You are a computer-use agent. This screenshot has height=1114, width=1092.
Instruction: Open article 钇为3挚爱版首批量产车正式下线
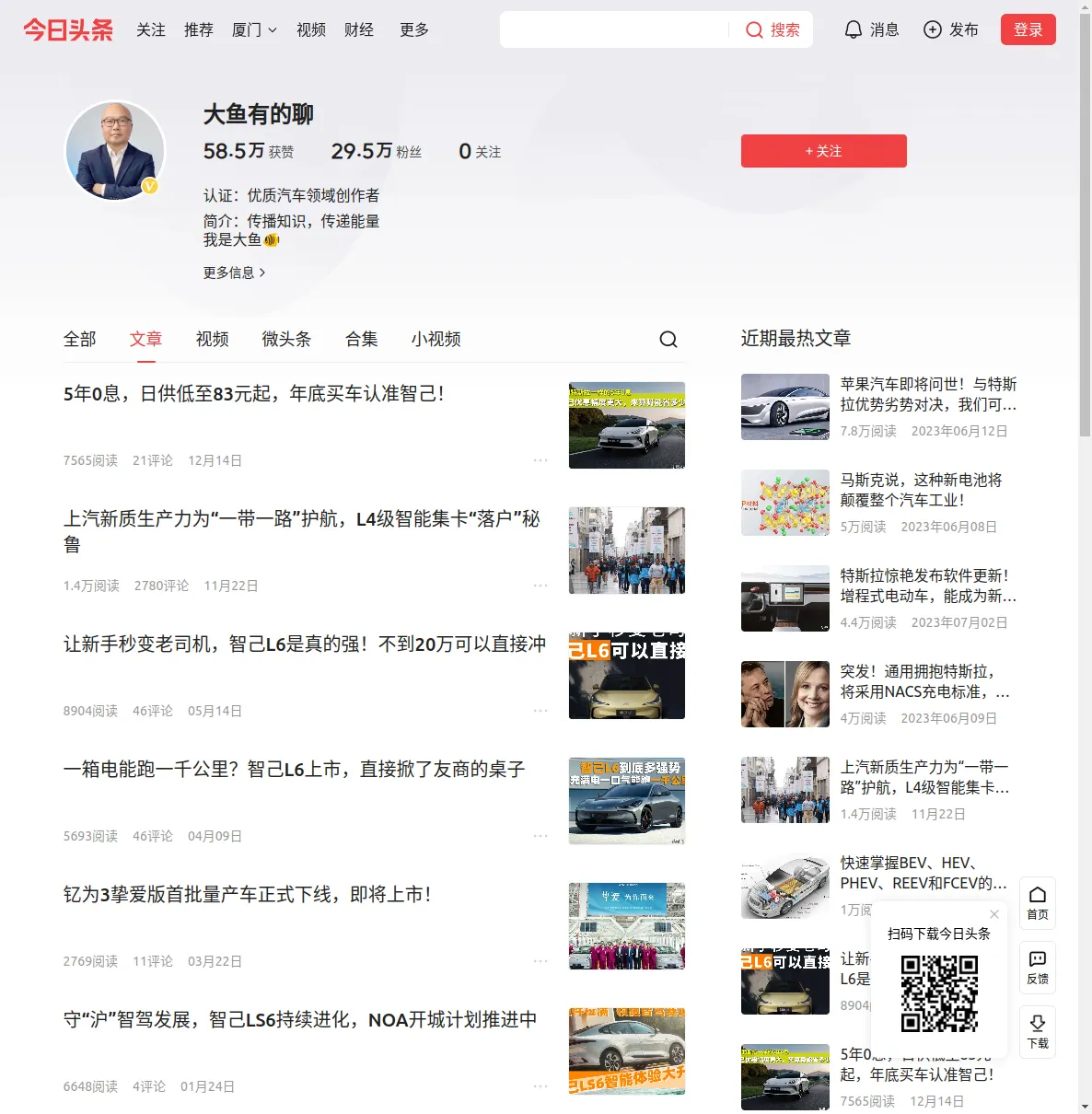tap(248, 895)
